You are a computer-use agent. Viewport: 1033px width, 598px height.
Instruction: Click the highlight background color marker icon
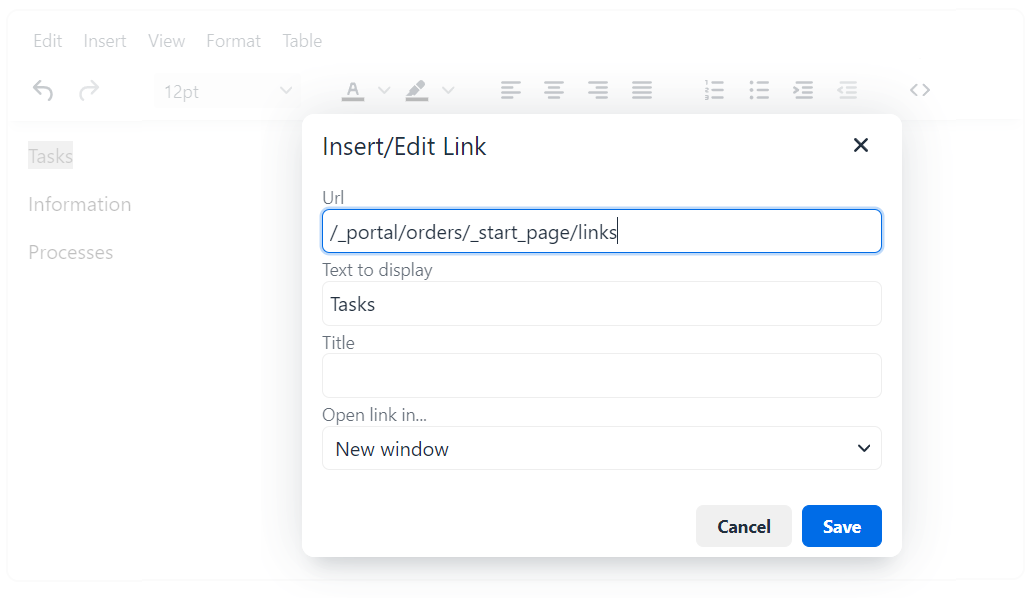416,91
